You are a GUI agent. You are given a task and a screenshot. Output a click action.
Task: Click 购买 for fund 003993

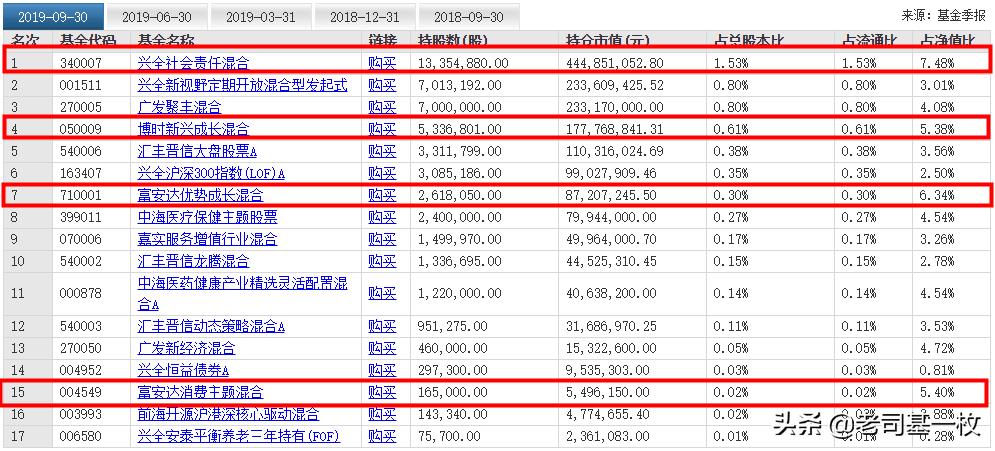pos(383,415)
